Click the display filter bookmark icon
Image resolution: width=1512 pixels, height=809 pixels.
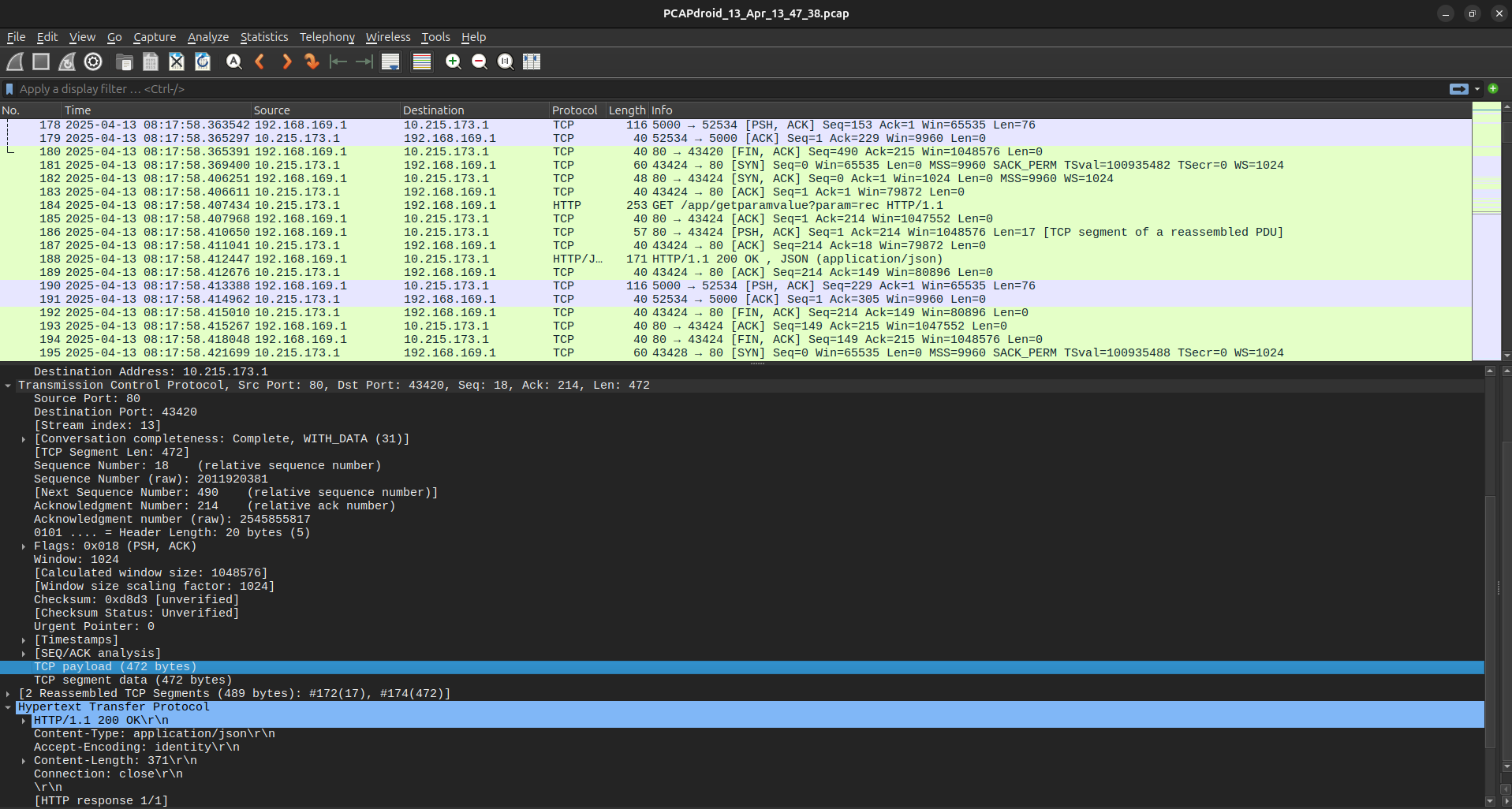(9, 89)
